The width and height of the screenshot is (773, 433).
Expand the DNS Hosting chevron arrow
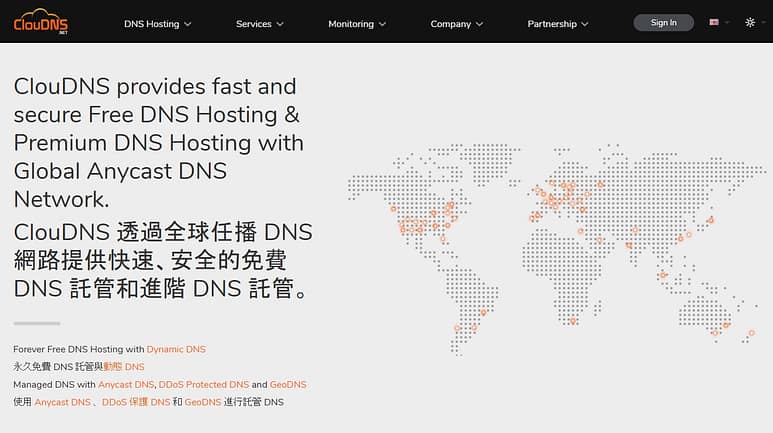point(187,24)
